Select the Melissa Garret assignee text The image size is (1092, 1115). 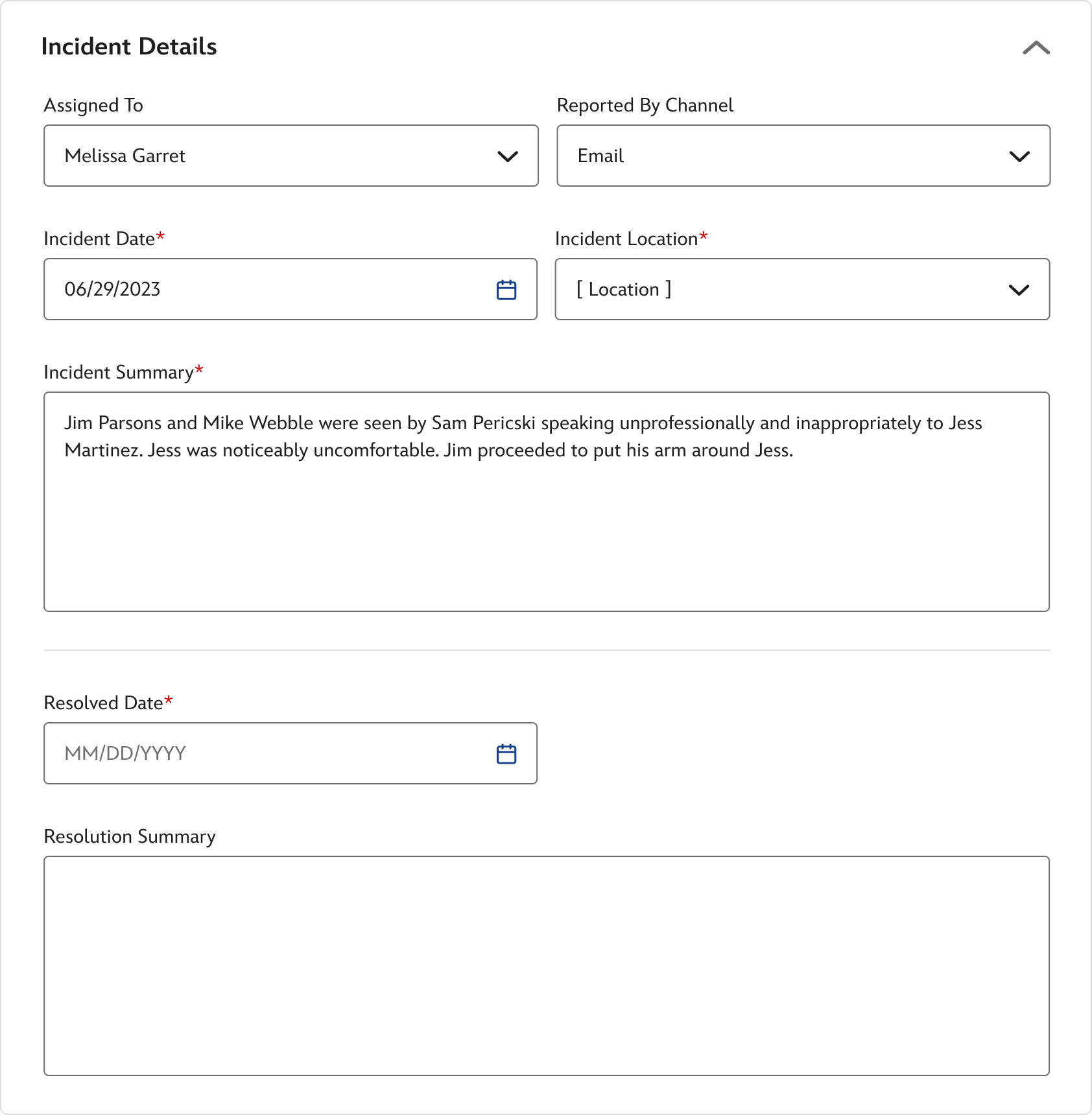click(x=125, y=156)
